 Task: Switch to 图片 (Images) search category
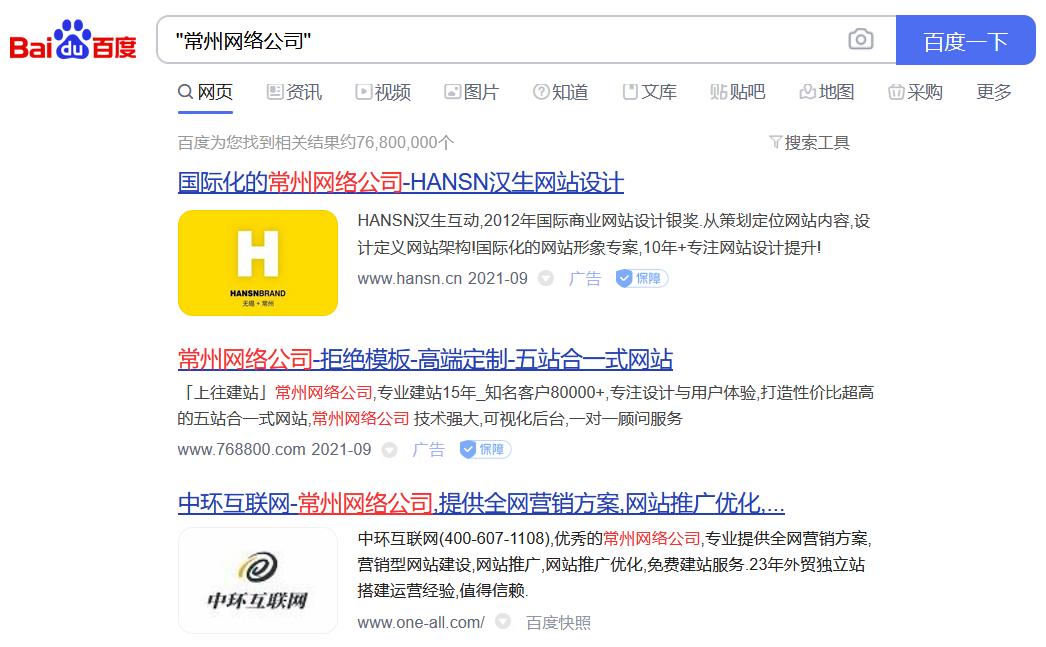[x=471, y=91]
